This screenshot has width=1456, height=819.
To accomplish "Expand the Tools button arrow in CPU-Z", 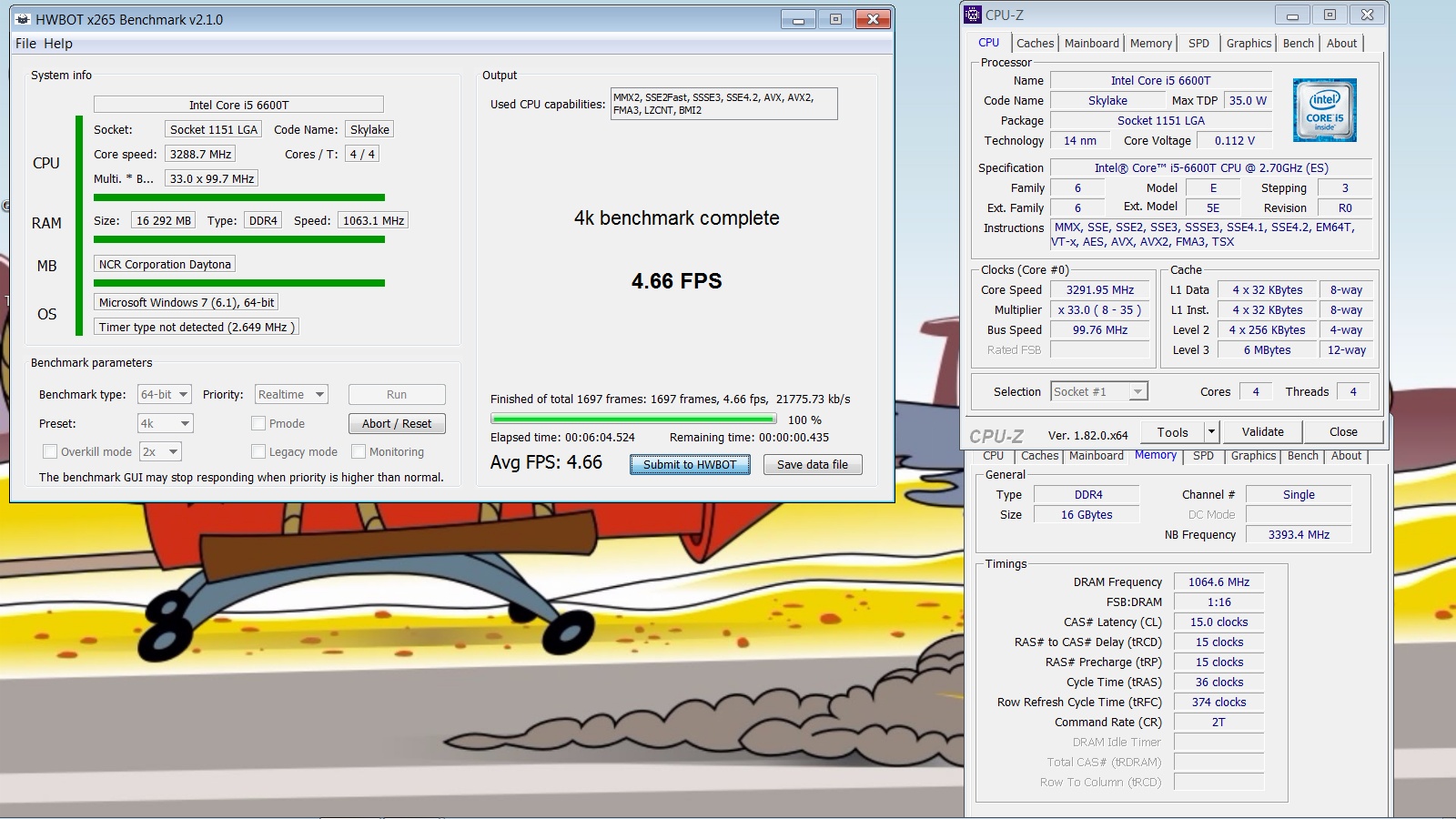I will click(1211, 432).
